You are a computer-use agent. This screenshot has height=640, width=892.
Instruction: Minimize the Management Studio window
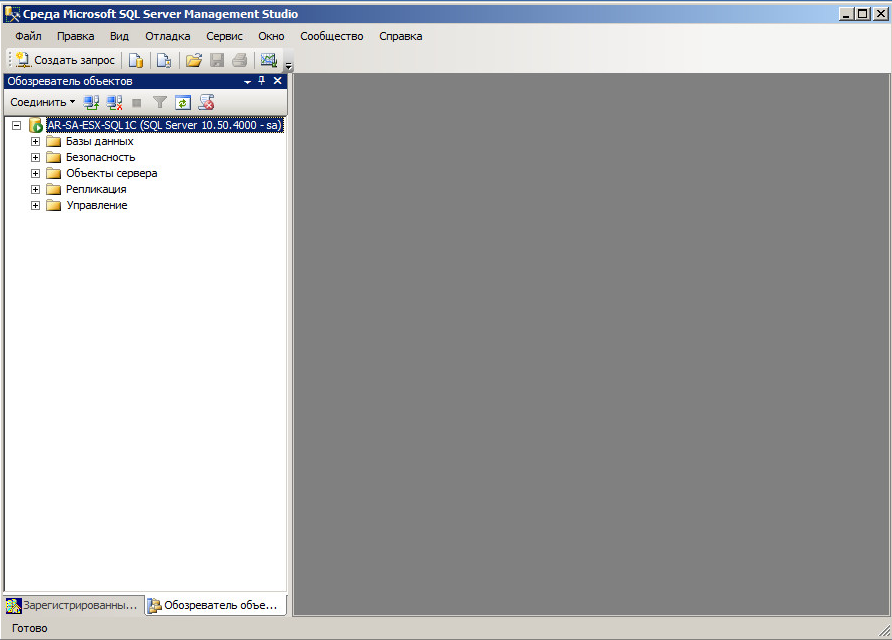click(846, 14)
